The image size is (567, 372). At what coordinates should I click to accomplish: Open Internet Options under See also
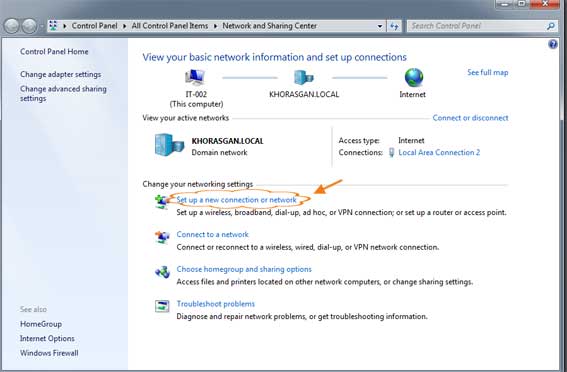pos(47,338)
